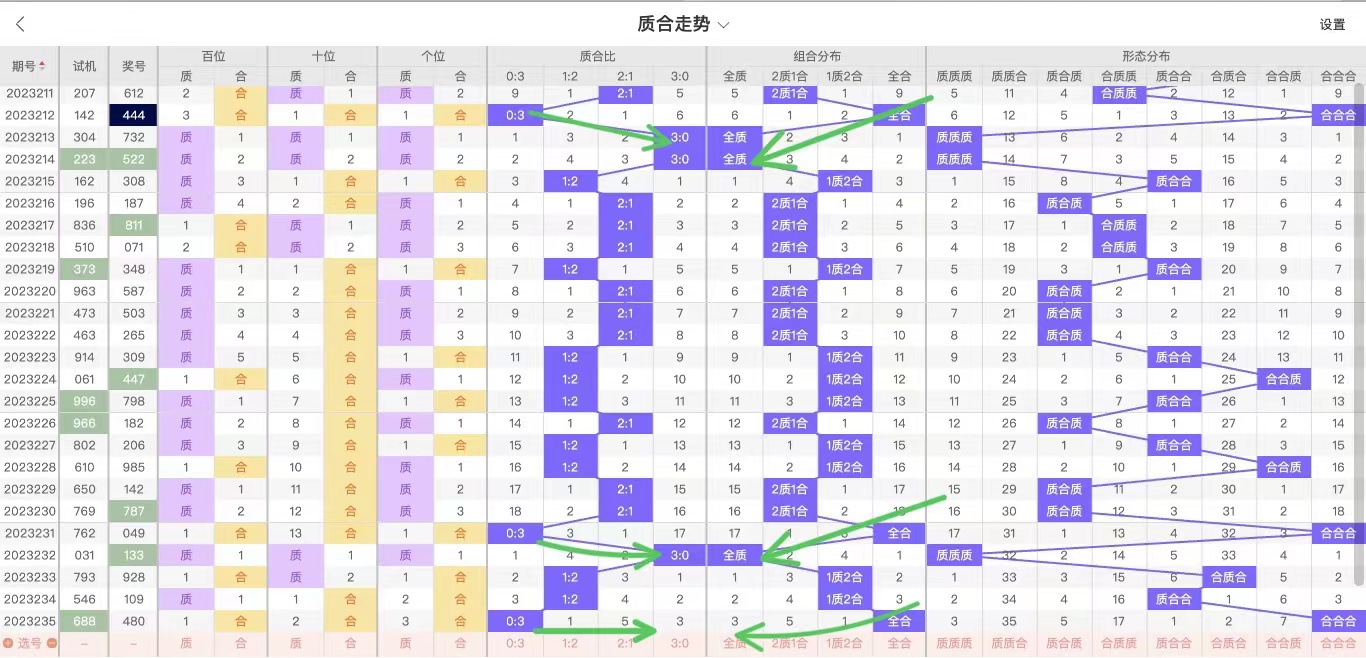Screen dimensions: 1366x658
Task: Click the minus icon beside 选号
Action: click(52, 643)
